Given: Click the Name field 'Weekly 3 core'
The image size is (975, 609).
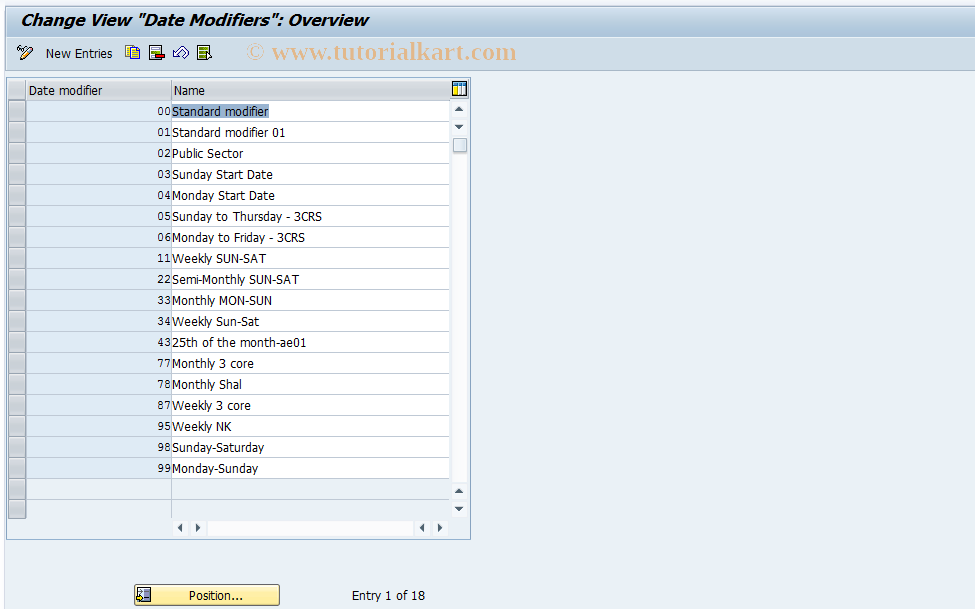Looking at the screenshot, I should [310, 406].
